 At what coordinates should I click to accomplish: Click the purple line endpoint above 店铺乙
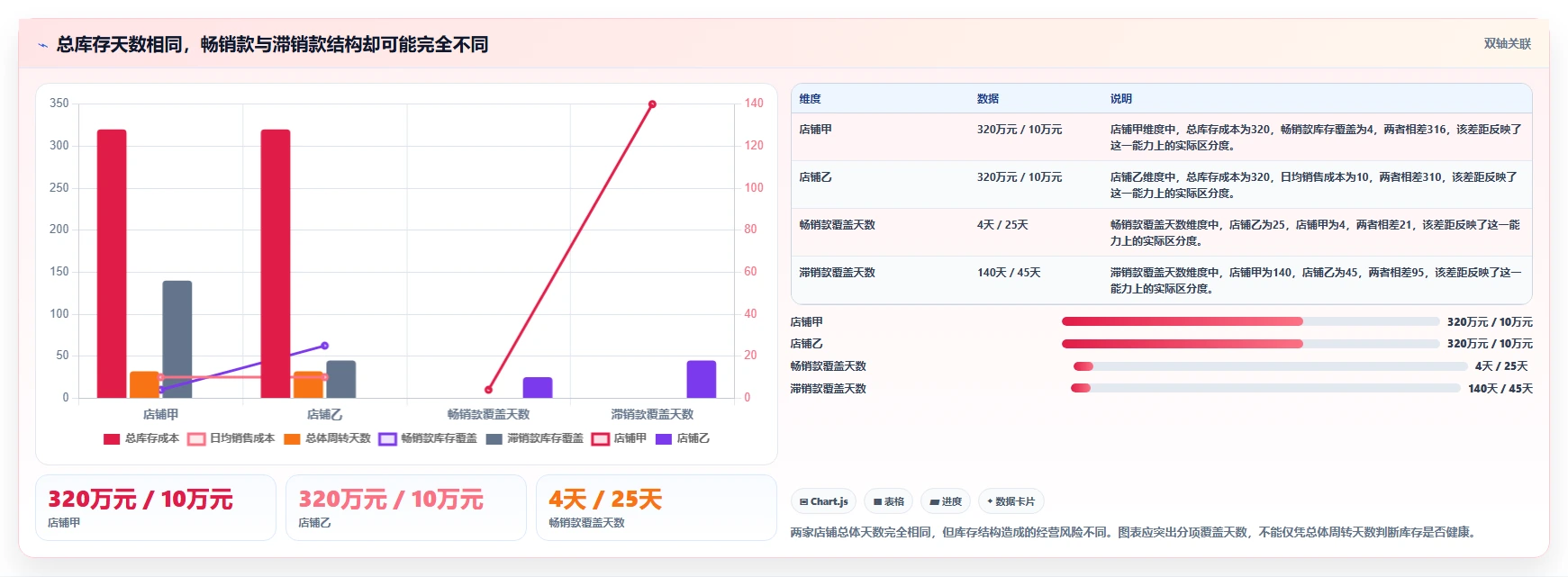[324, 346]
